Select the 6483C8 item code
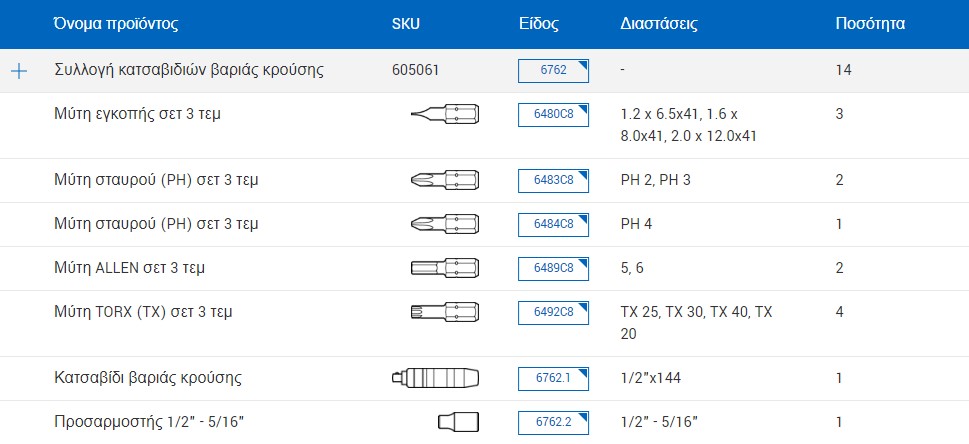Image resolution: width=969 pixels, height=444 pixels. tap(553, 181)
